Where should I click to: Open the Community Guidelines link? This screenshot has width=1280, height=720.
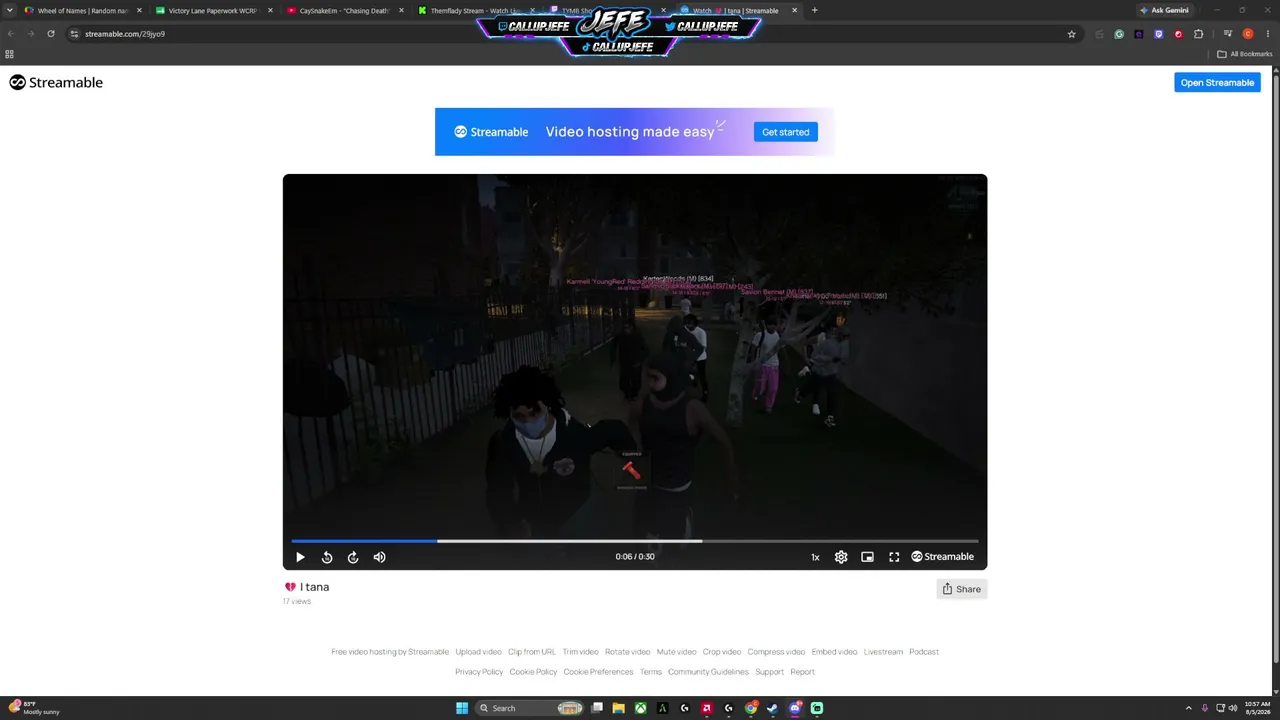[708, 672]
